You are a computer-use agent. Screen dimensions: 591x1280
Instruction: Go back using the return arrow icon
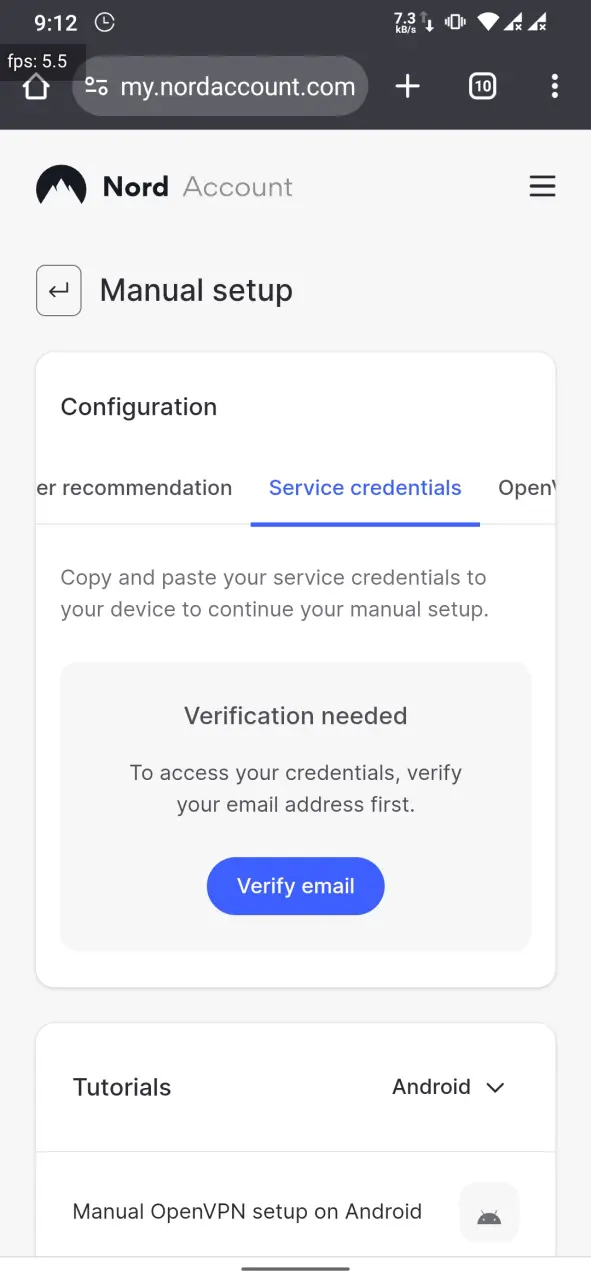[x=59, y=291]
